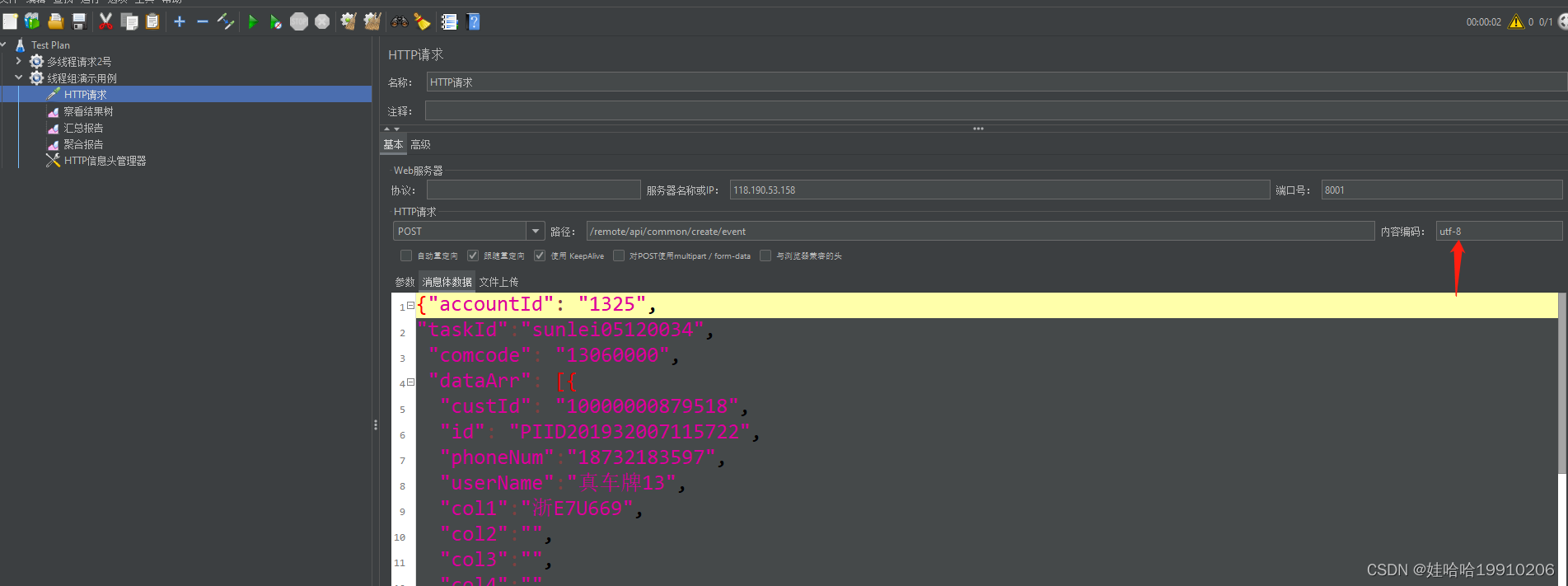Expand the 多线程请求2号 tree node
The image size is (1568, 586).
(19, 61)
